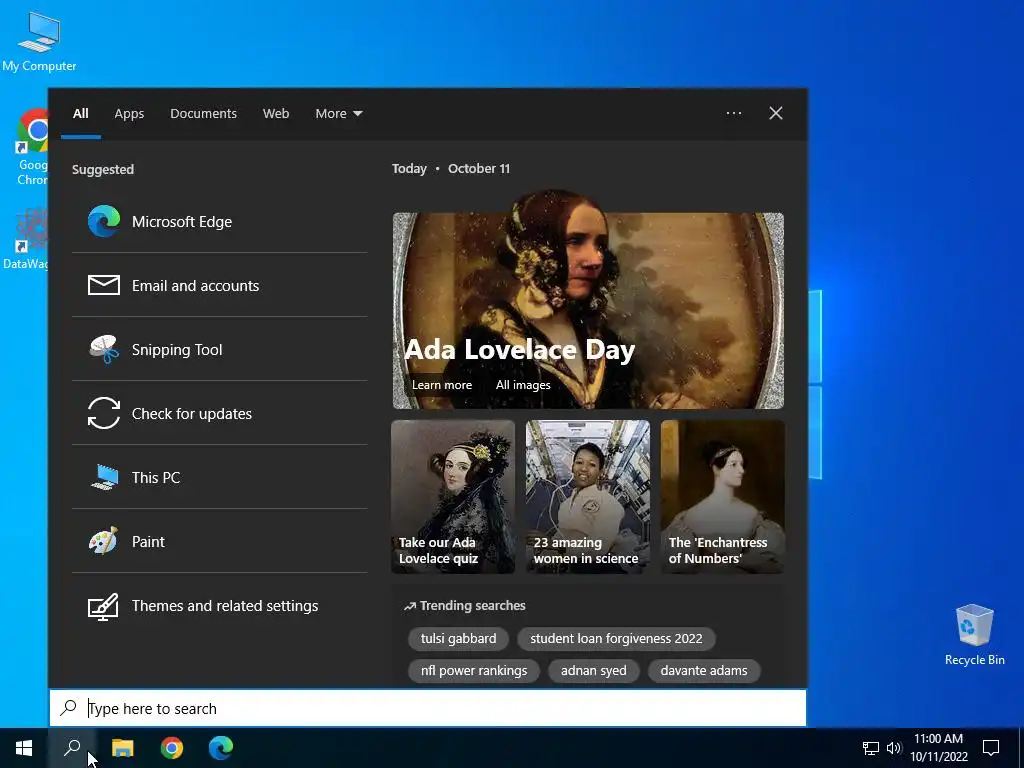The height and width of the screenshot is (768, 1024).
Task: Click the adnan syed trending chip
Action: (x=593, y=671)
